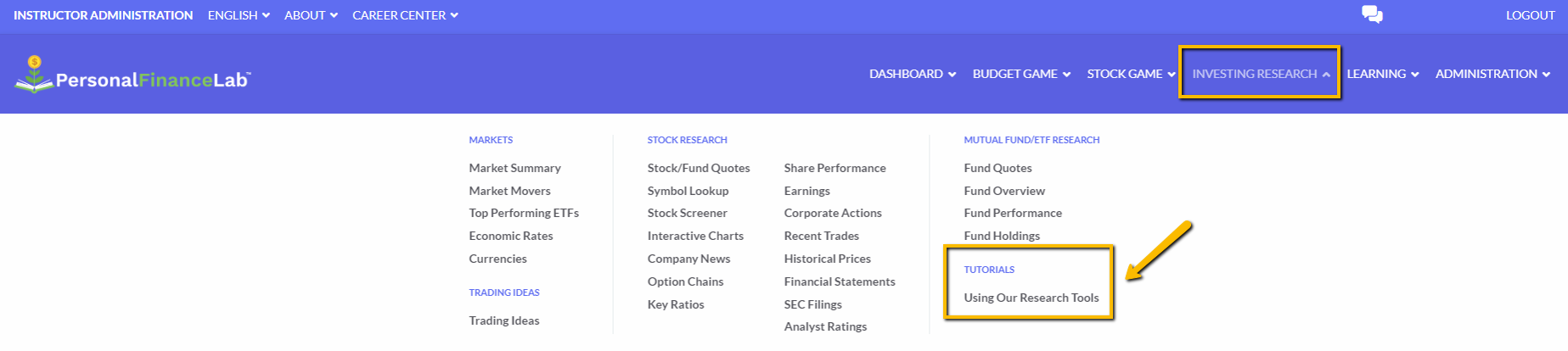Open the About dropdown menu
Image resolution: width=1568 pixels, height=351 pixels.
(311, 15)
